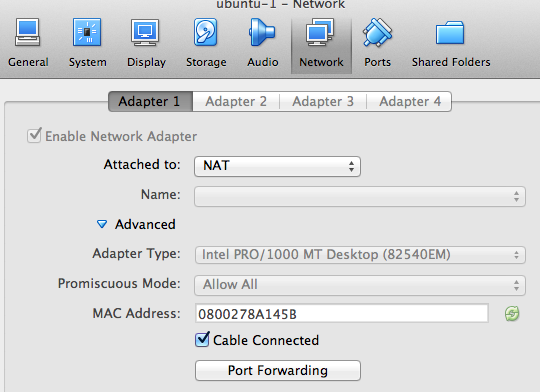Screen dimensions: 540x392
Task: Open the Adapter Type dropdown
Action: click(x=360, y=255)
